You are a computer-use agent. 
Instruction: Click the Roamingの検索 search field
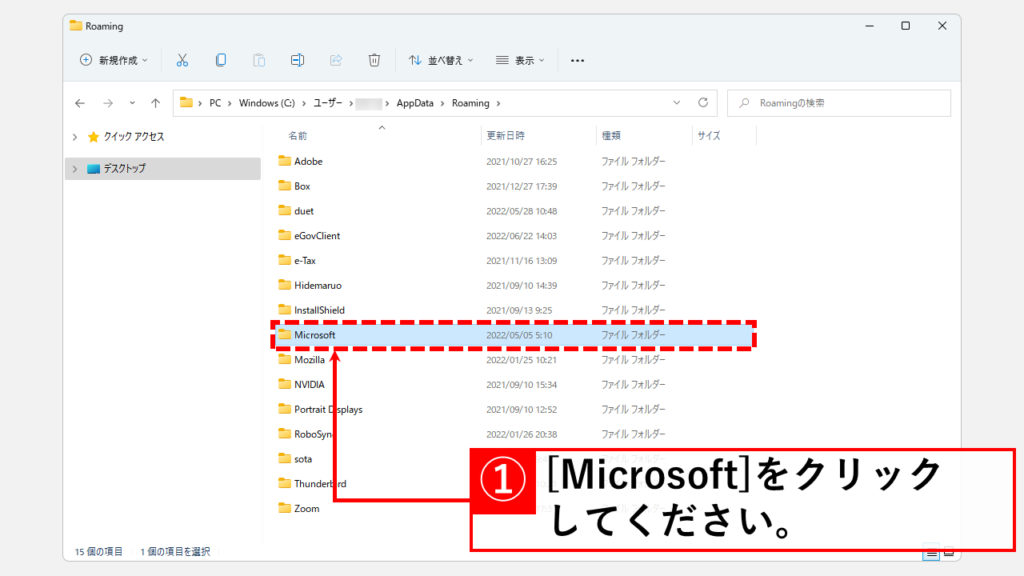point(845,103)
